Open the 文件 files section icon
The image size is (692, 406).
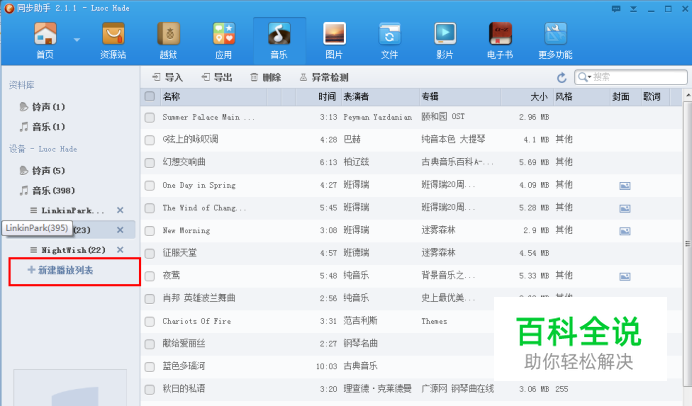click(x=388, y=40)
